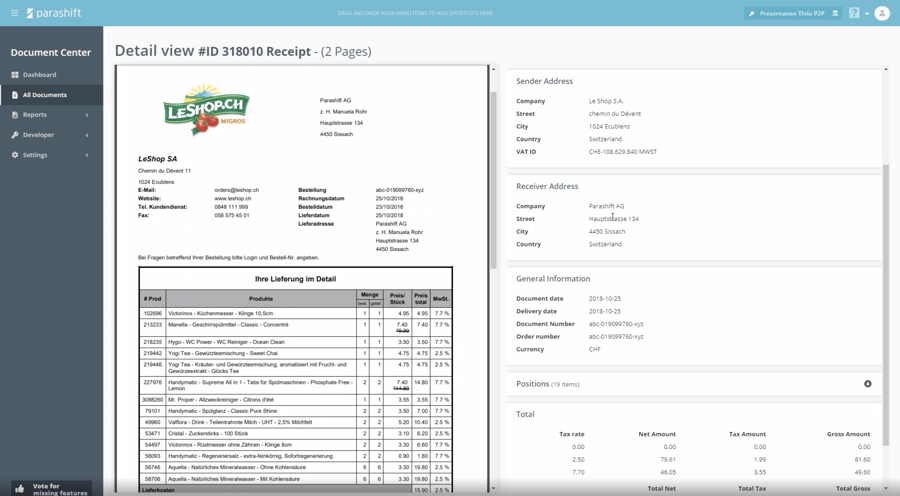This screenshot has height=496, width=900.
Task: Click the net amount 79.61 in the totals
Action: tap(668, 459)
